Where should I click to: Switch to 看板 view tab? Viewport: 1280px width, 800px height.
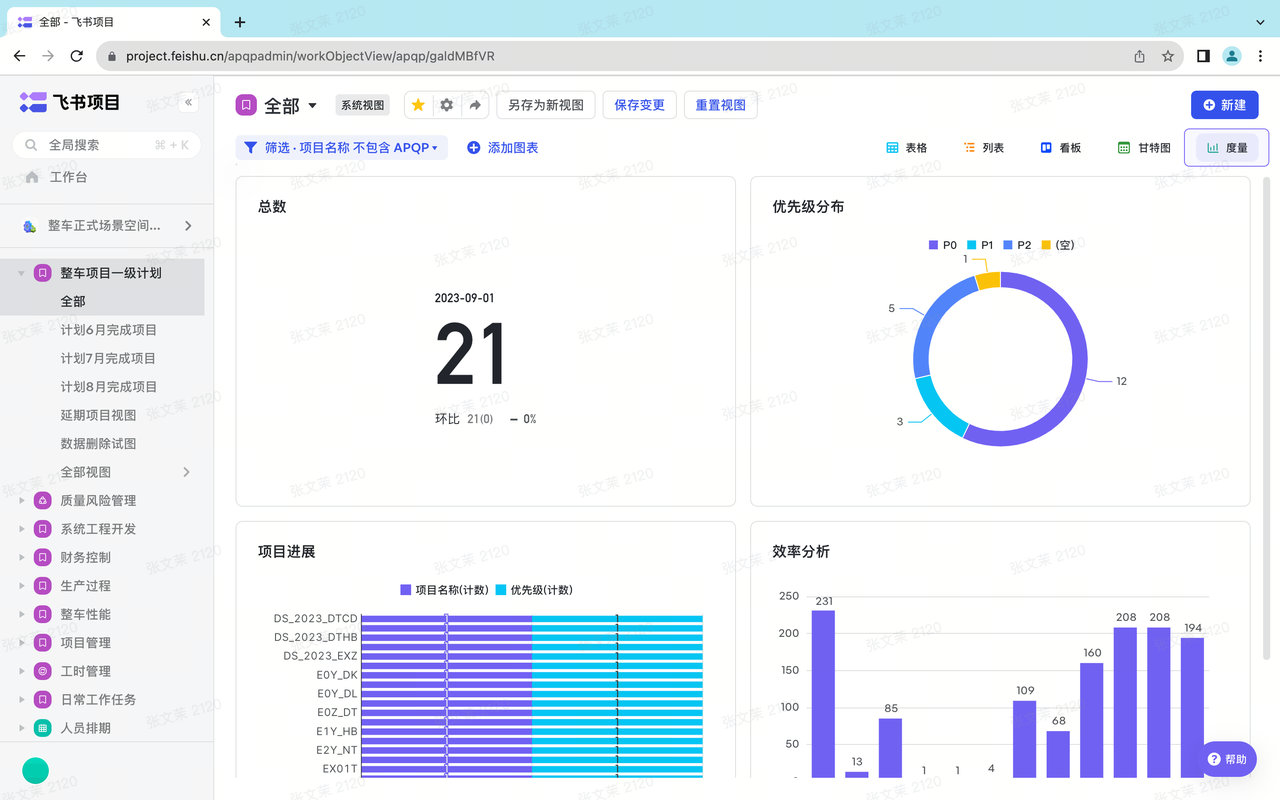[1061, 148]
